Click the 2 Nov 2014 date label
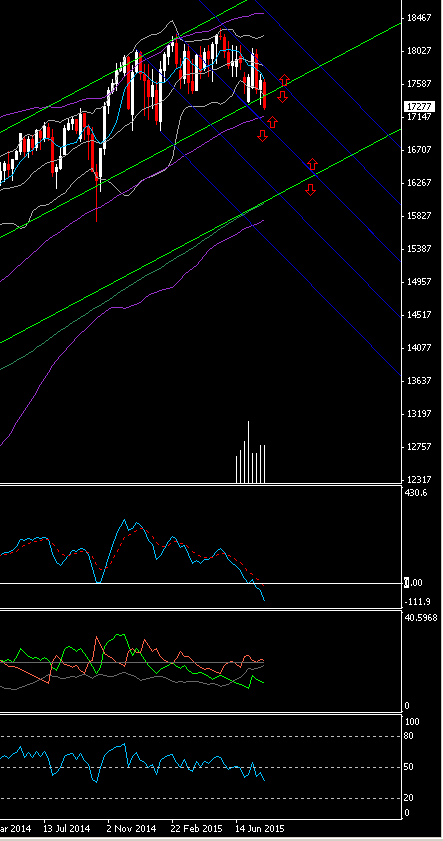 pyautogui.click(x=132, y=828)
